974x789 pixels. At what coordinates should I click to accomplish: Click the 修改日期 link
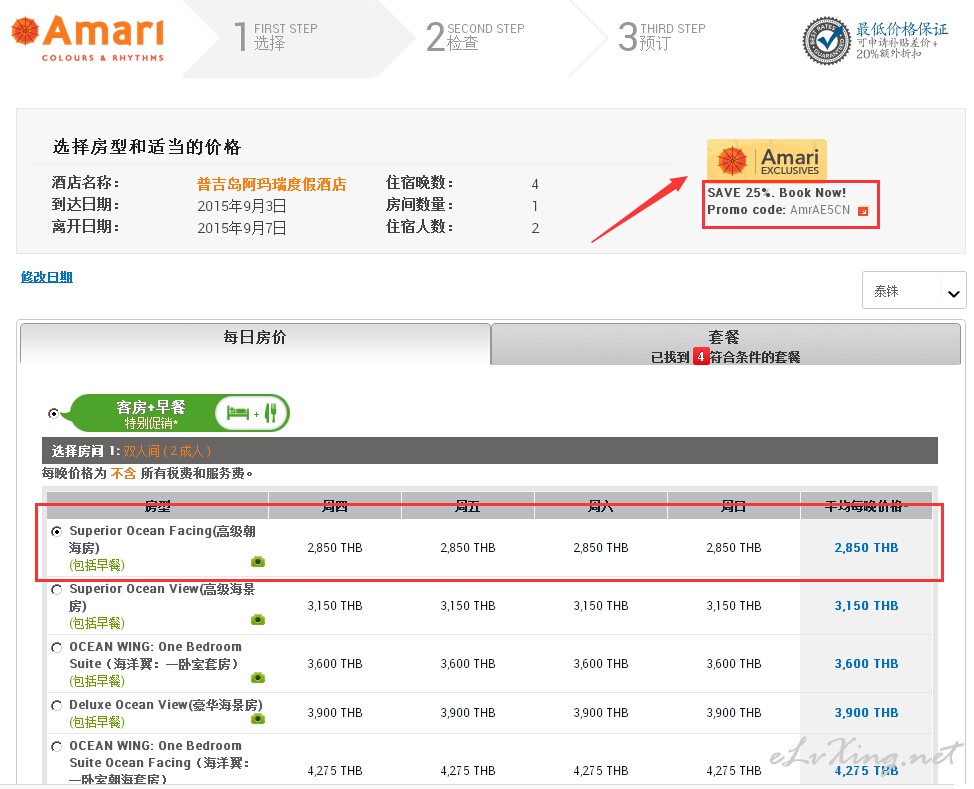(47, 277)
